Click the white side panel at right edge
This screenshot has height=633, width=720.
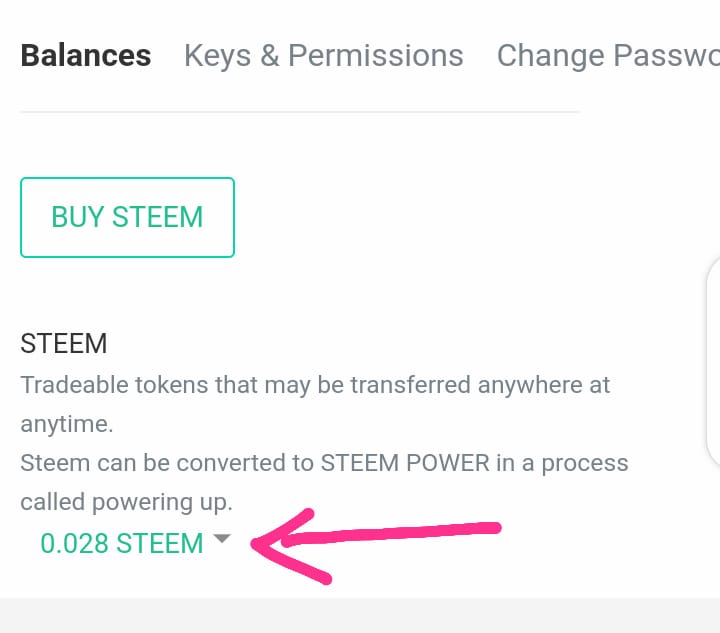(713, 362)
